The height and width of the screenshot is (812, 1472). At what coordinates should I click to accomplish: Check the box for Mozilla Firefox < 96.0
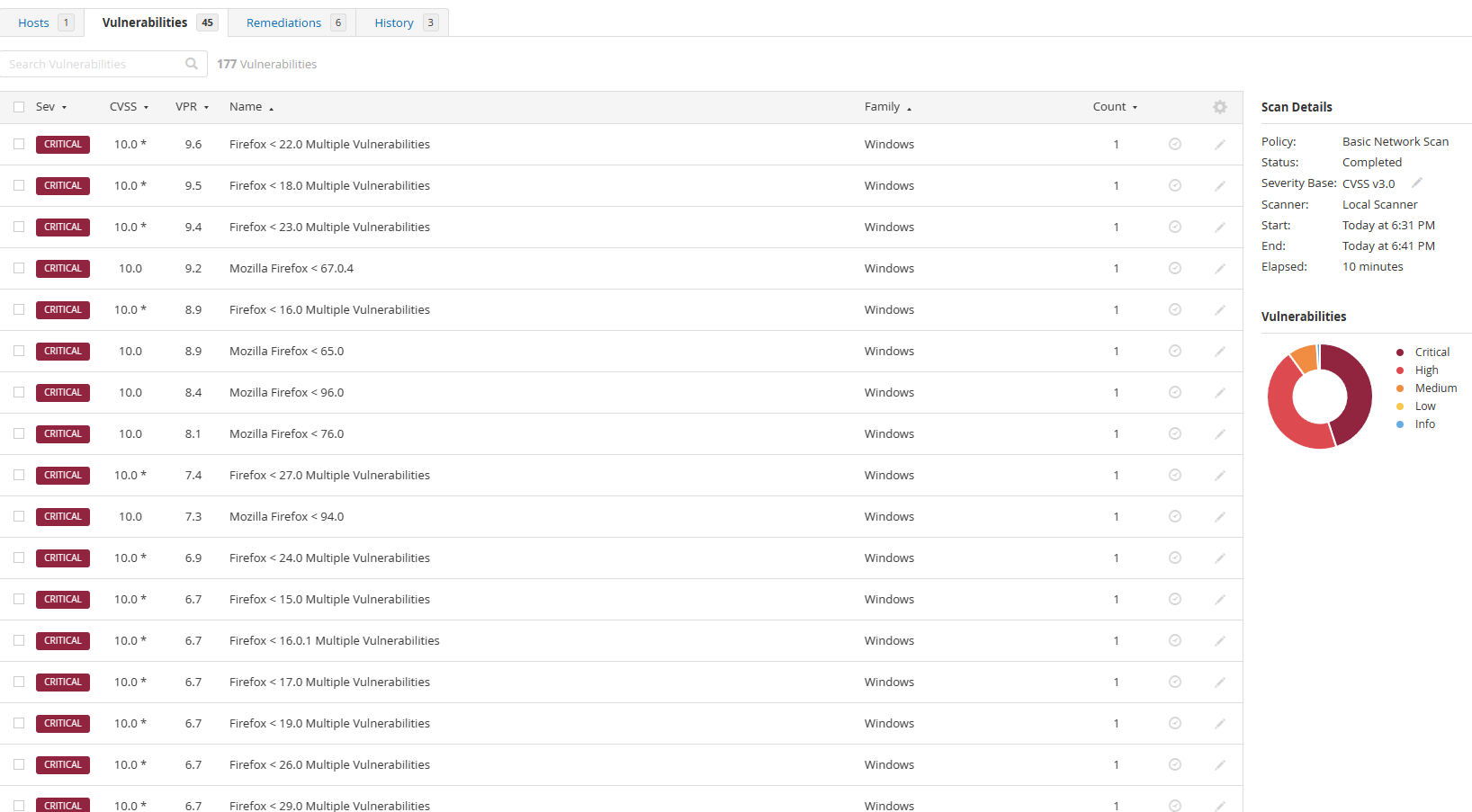coord(19,392)
